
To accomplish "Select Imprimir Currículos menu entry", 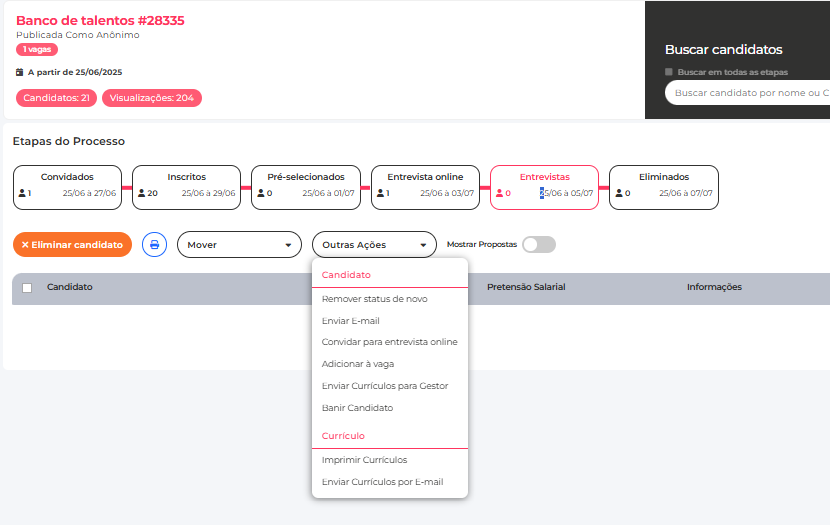I will click(x=364, y=460).
